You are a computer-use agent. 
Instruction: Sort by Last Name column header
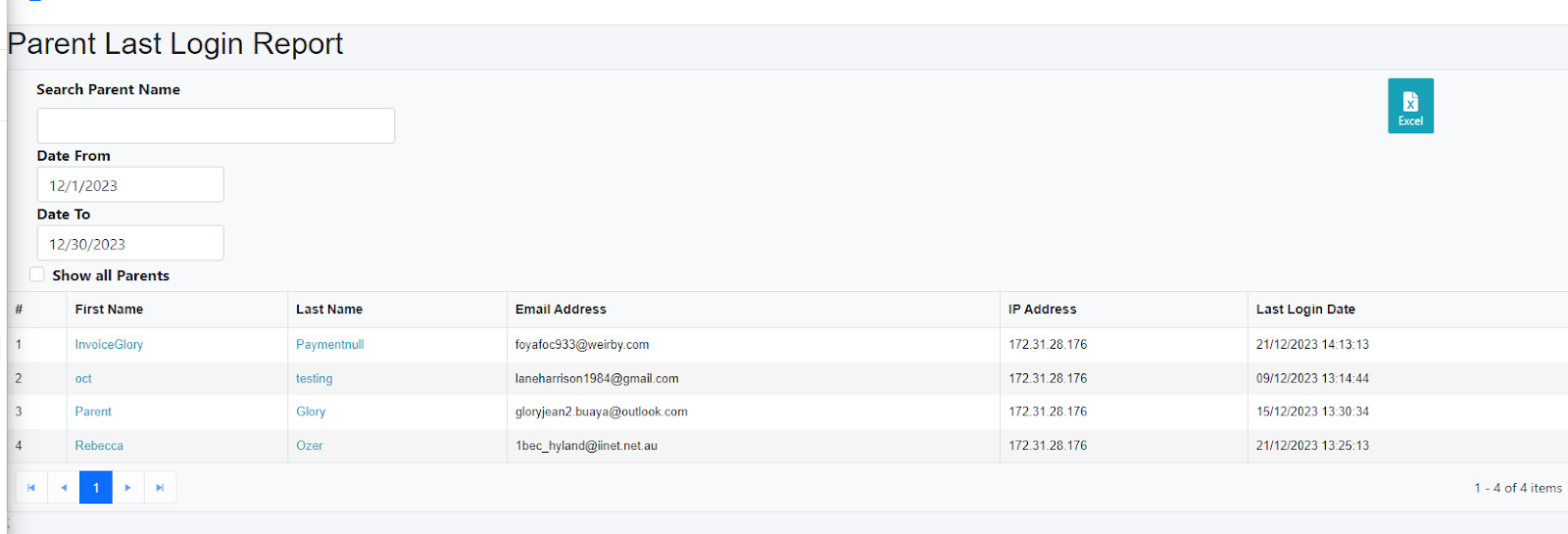pyautogui.click(x=329, y=310)
